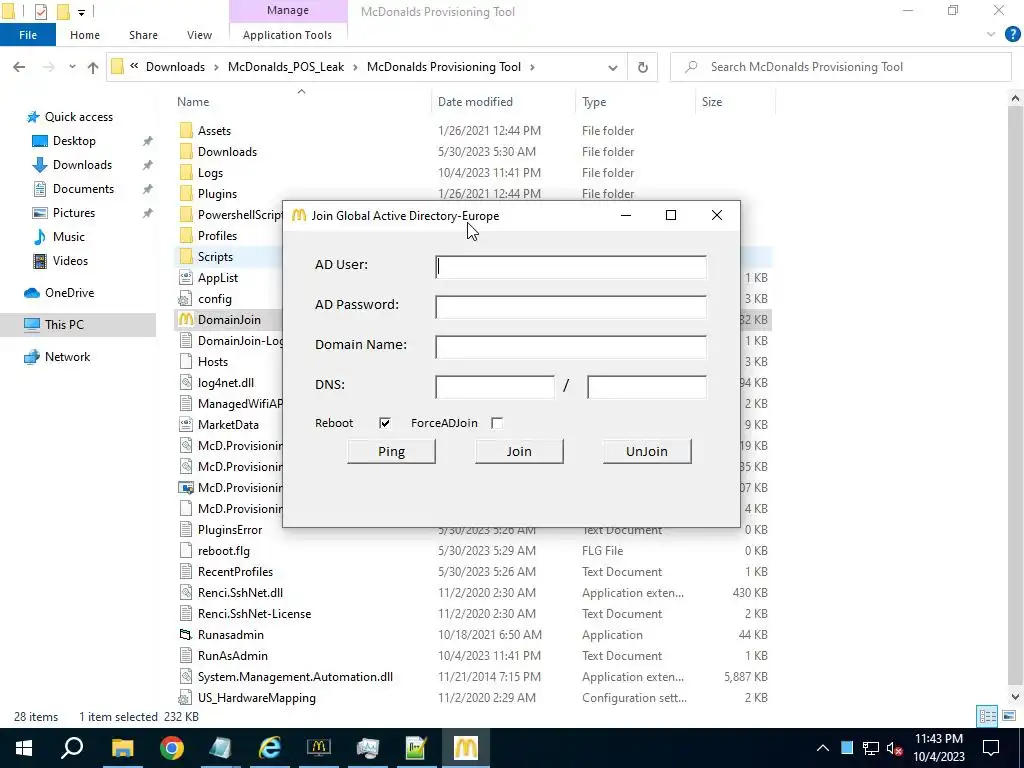This screenshot has width=1024, height=768.
Task: Open the Help question mark icon
Action: (1012, 34)
